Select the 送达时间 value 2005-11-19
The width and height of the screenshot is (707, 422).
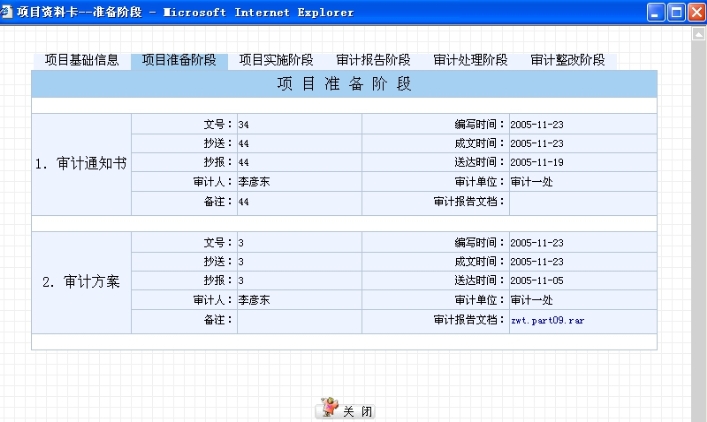[x=537, y=163]
